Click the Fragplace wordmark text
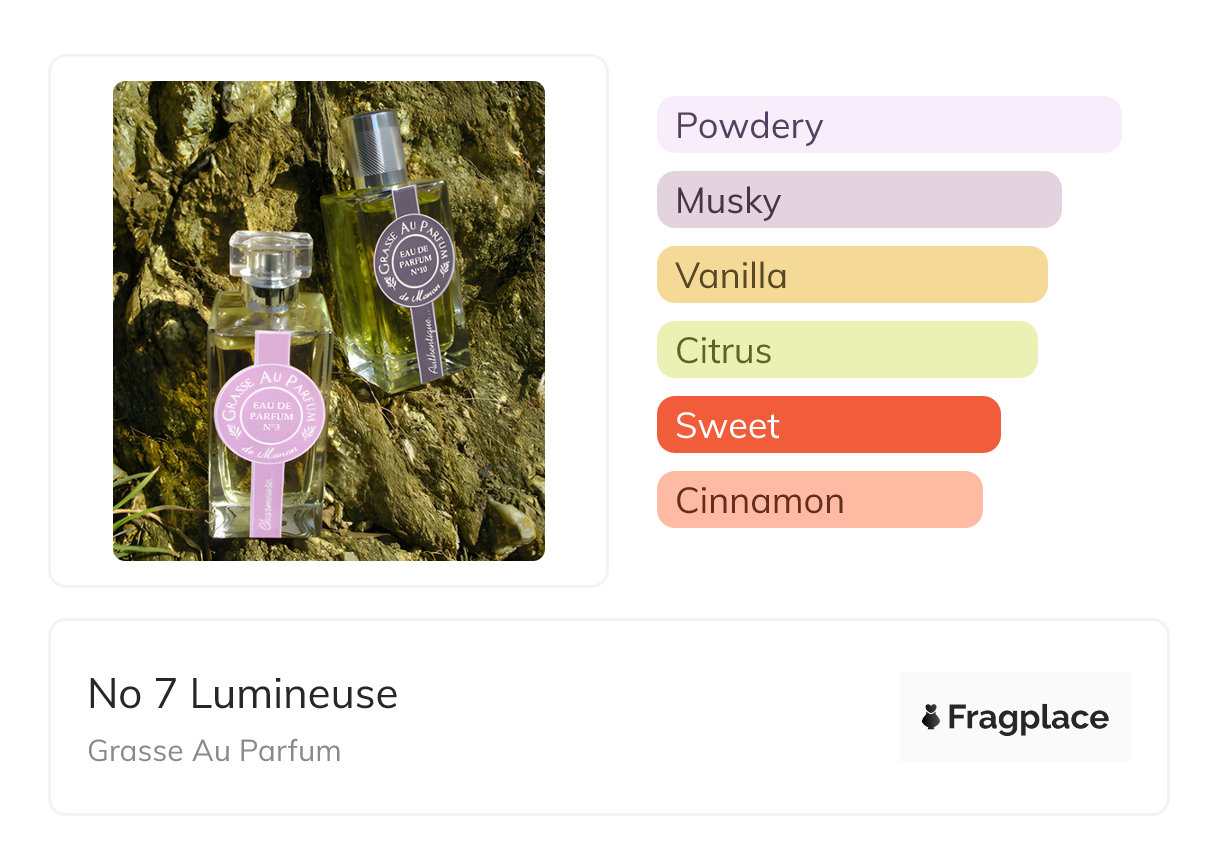 (x=1028, y=718)
